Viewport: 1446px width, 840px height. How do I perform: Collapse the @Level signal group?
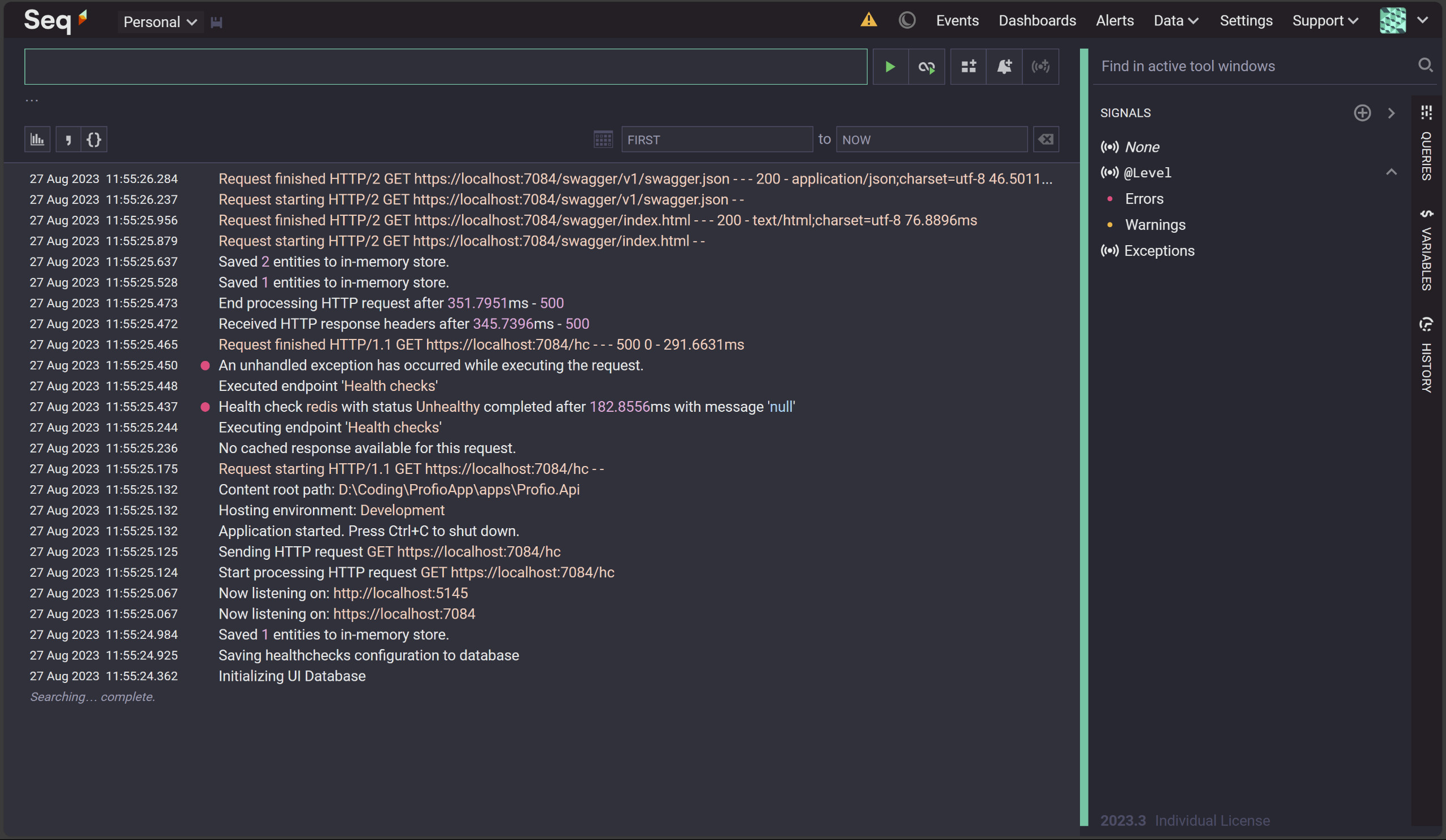coord(1391,172)
